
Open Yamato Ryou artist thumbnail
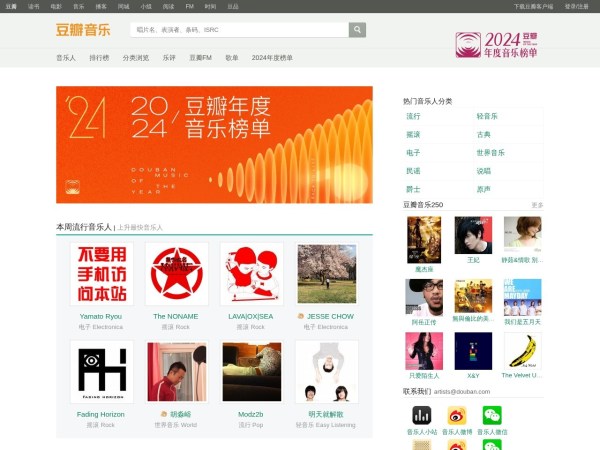[x=102, y=274]
